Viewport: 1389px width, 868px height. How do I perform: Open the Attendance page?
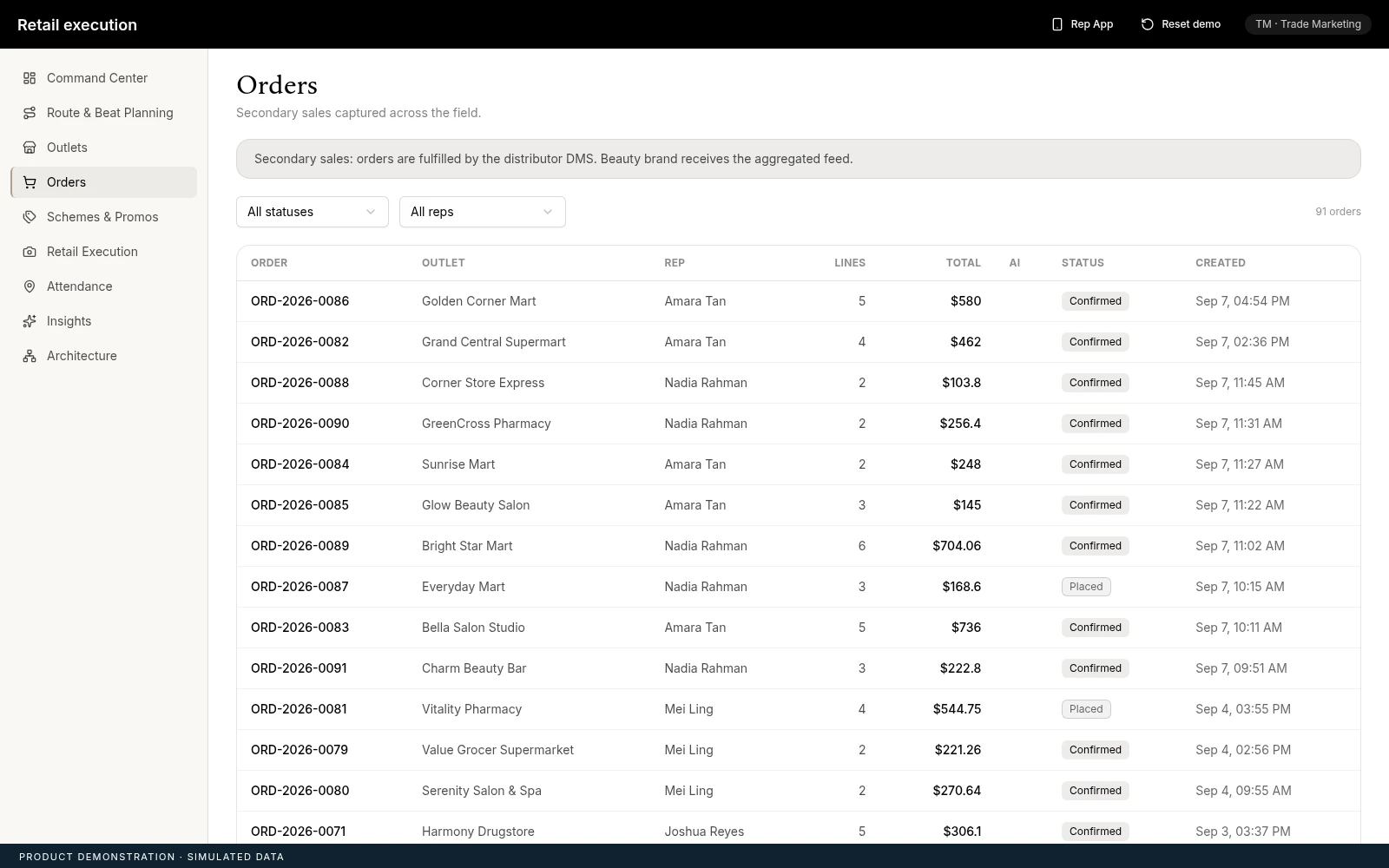pyautogui.click(x=104, y=286)
